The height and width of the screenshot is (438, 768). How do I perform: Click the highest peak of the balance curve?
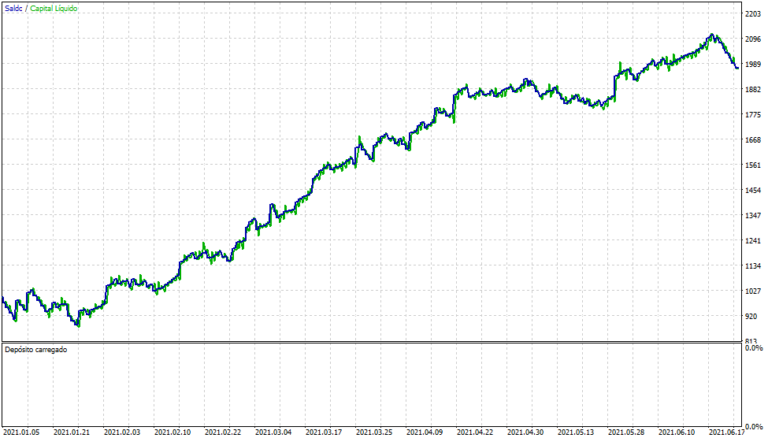pyautogui.click(x=711, y=36)
